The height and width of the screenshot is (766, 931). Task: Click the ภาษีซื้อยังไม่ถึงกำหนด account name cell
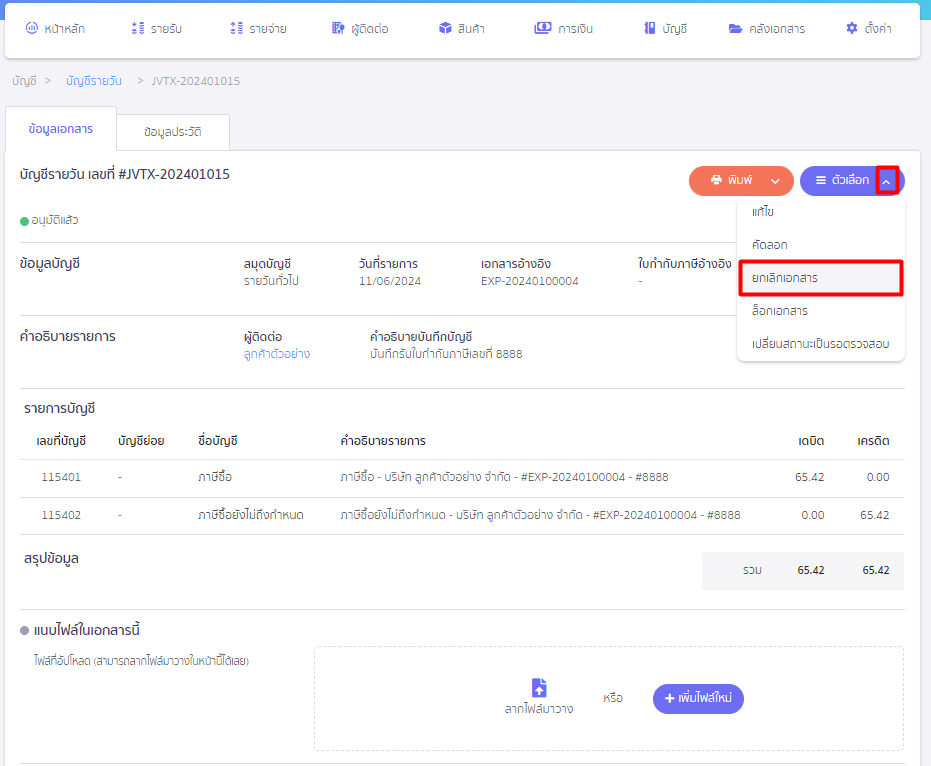[x=251, y=515]
